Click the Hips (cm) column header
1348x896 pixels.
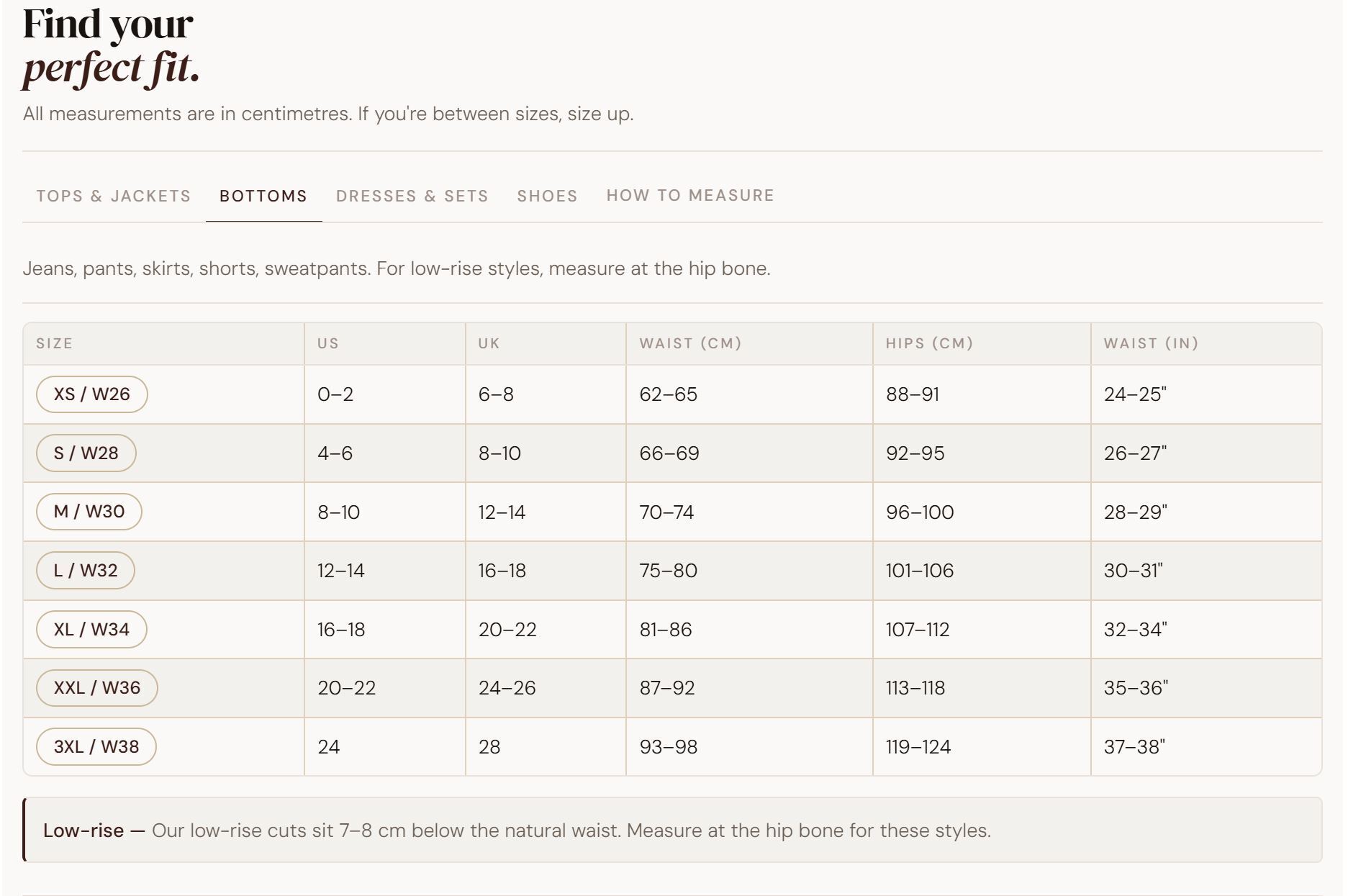coord(929,343)
